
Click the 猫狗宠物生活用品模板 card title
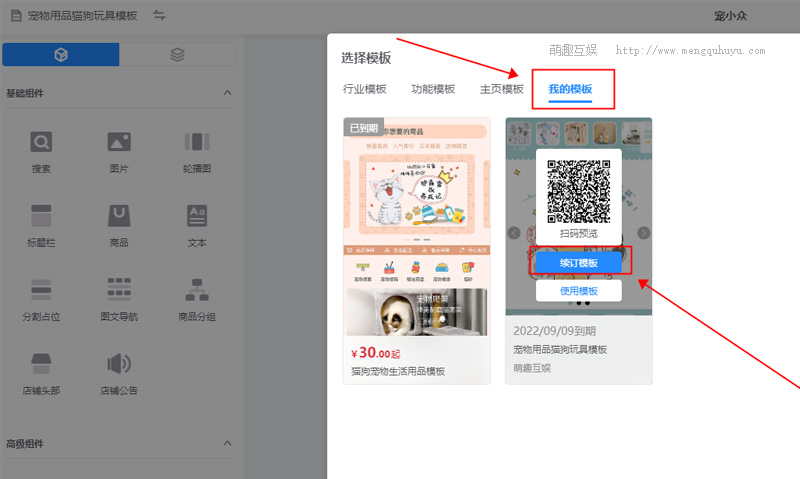[398, 371]
